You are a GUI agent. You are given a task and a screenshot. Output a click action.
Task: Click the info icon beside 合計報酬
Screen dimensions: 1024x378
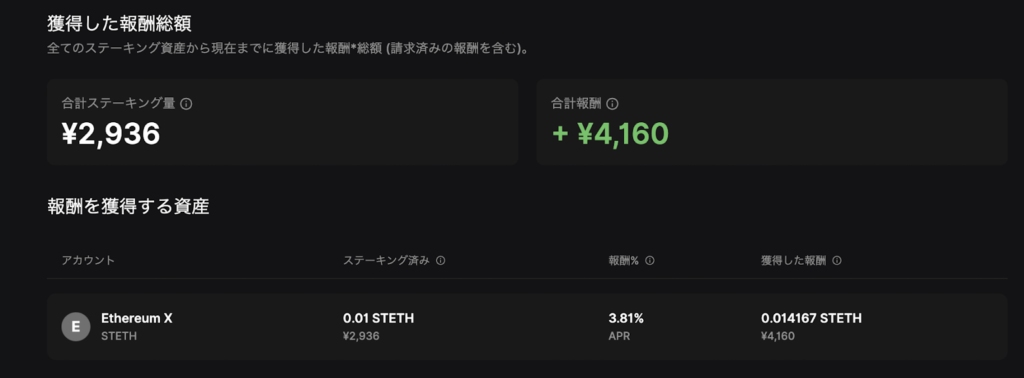pos(612,104)
